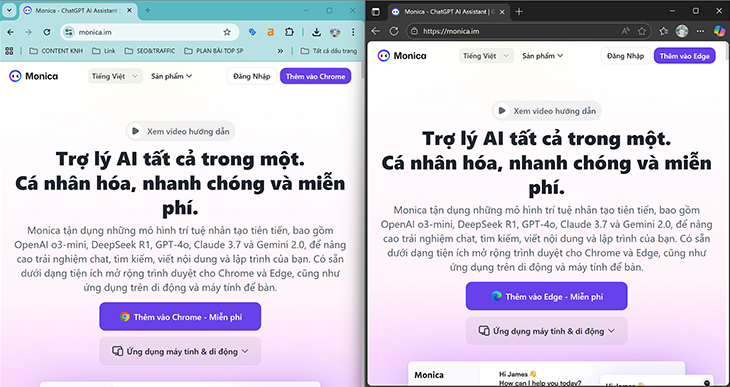Open a new tab in Chrome
730x387 pixels.
click(x=148, y=10)
